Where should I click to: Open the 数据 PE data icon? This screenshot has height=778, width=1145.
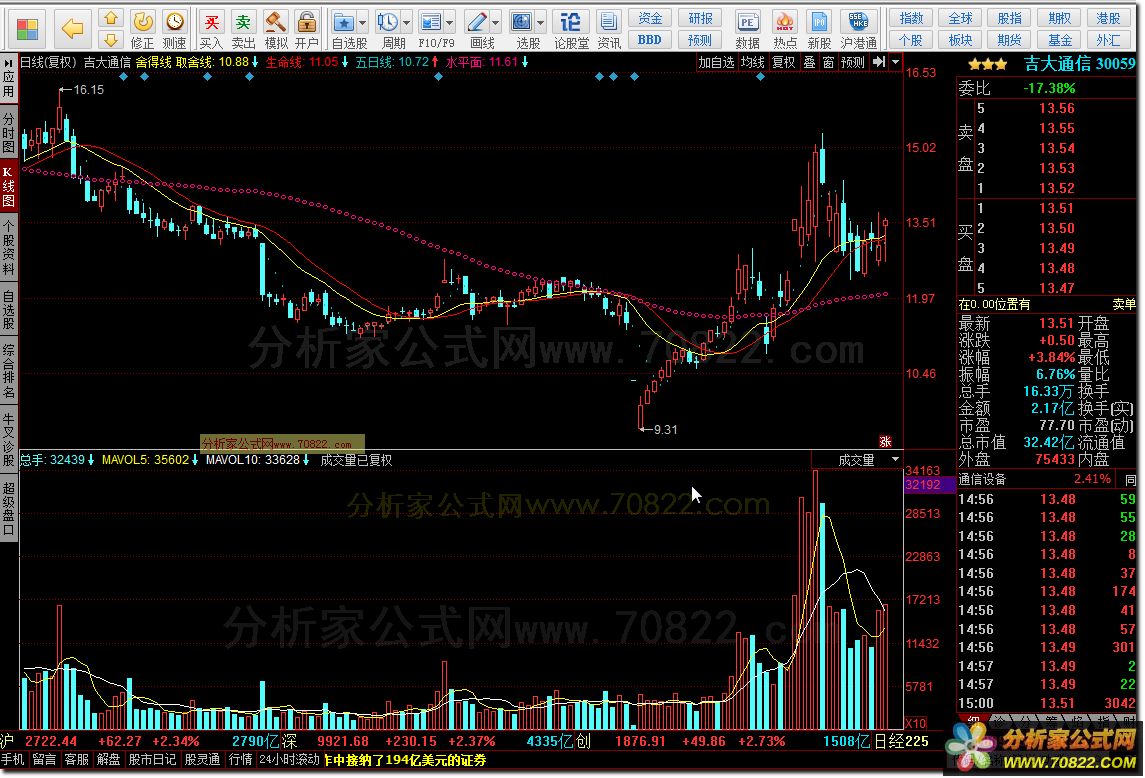point(747,30)
